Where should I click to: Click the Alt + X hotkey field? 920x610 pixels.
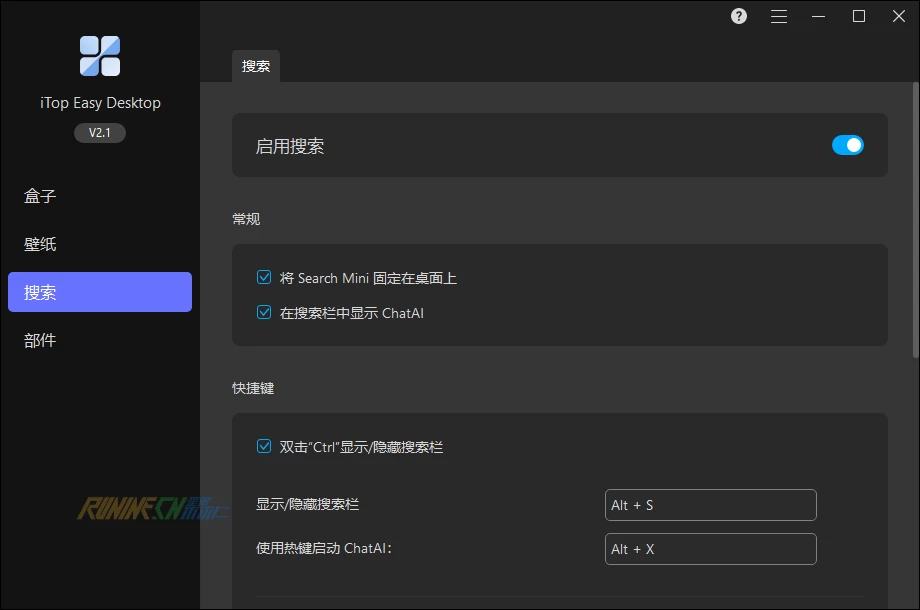coord(711,549)
